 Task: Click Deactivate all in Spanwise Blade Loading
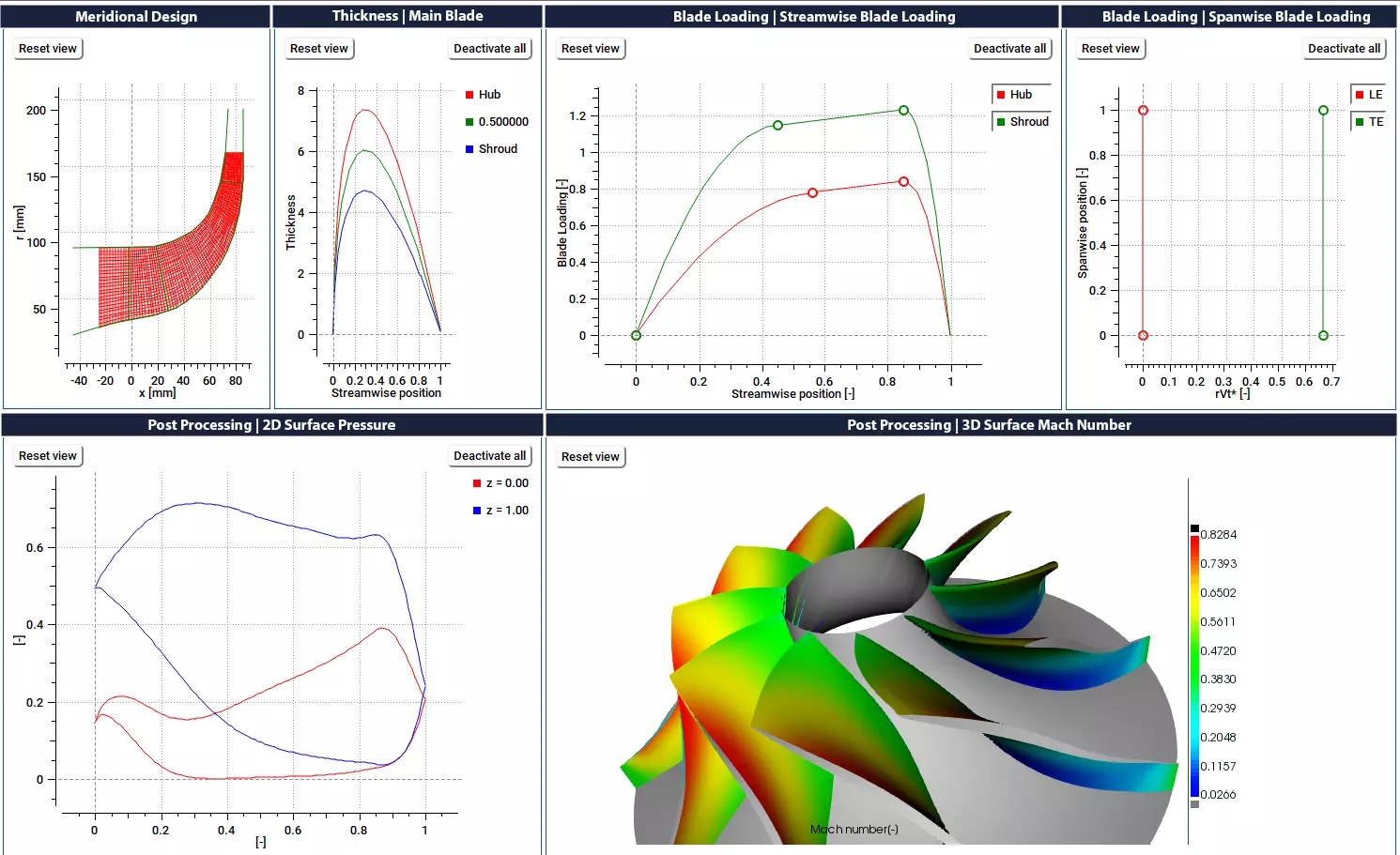1344,48
